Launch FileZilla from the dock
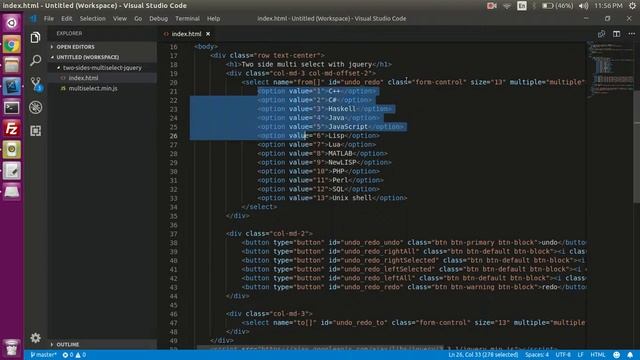This screenshot has width=640, height=360. tap(11, 129)
